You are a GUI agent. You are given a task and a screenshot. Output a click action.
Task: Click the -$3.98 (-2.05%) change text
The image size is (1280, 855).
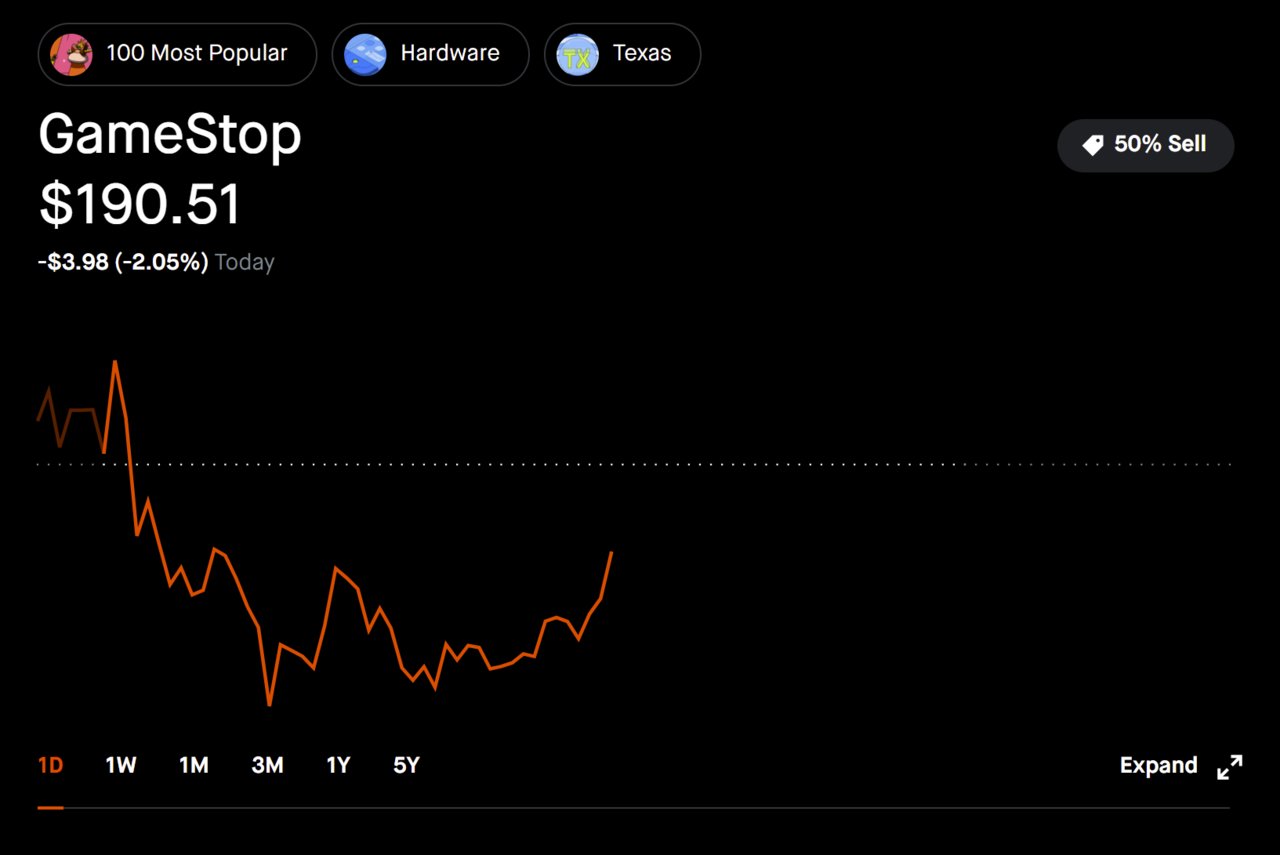tap(123, 262)
